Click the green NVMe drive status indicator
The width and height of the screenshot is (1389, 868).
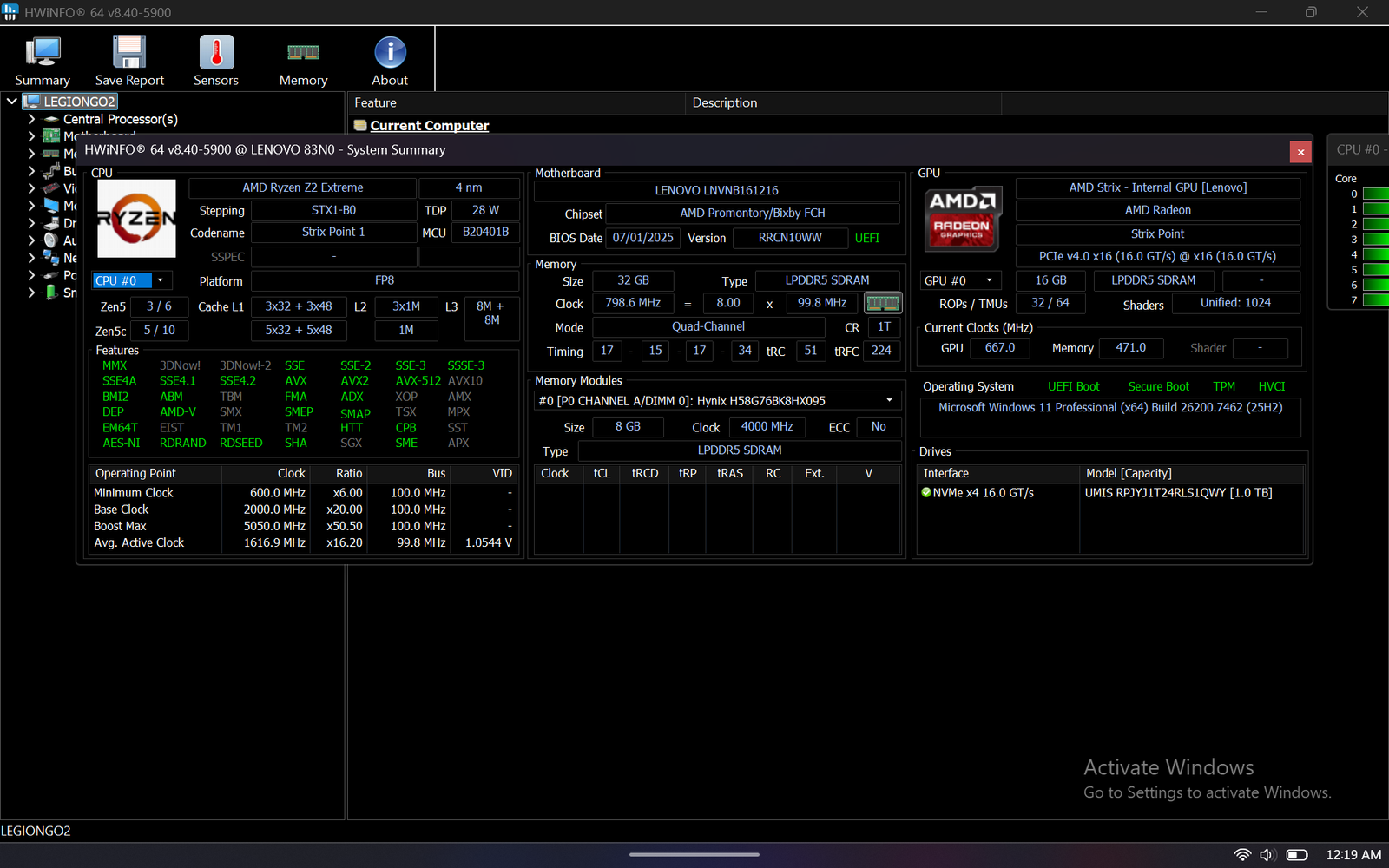click(926, 493)
